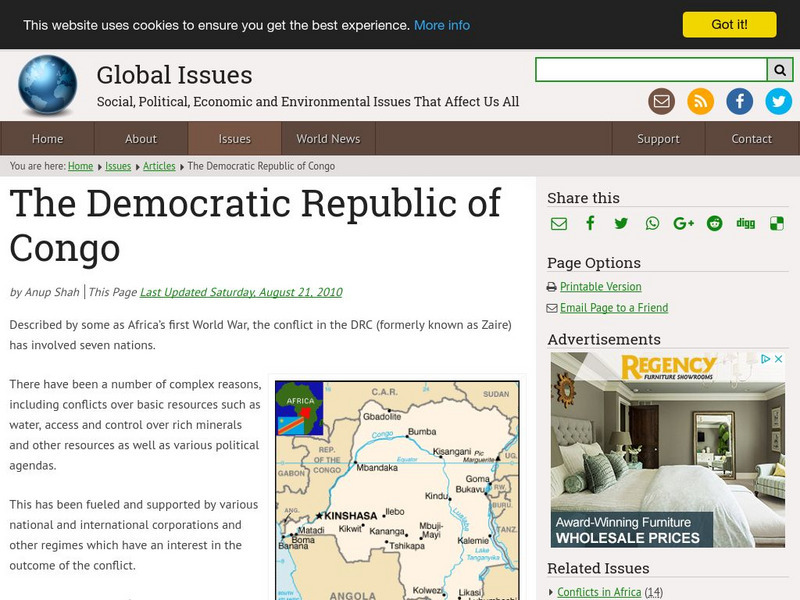Share this page via WhatsApp
Image resolution: width=800 pixels, height=600 pixels.
pos(652,224)
